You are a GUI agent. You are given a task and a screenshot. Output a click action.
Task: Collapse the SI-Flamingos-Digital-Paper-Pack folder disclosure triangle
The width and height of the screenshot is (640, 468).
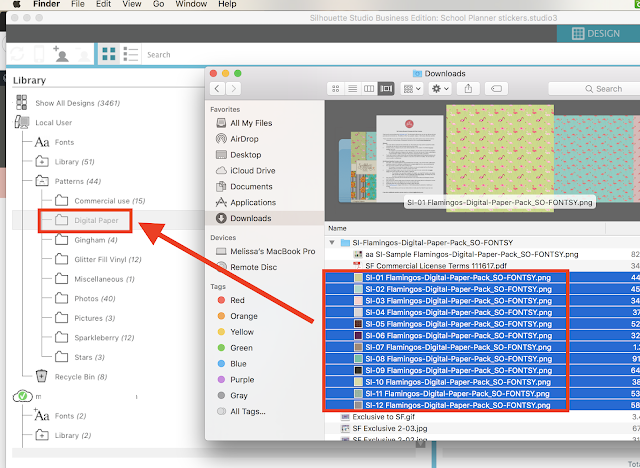[332, 242]
